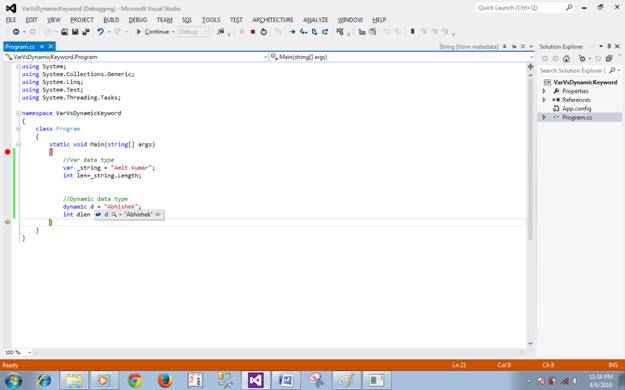Screen dimensions: 625x390
Task: Open the Undo history dropdown arrow
Action: tap(108, 32)
